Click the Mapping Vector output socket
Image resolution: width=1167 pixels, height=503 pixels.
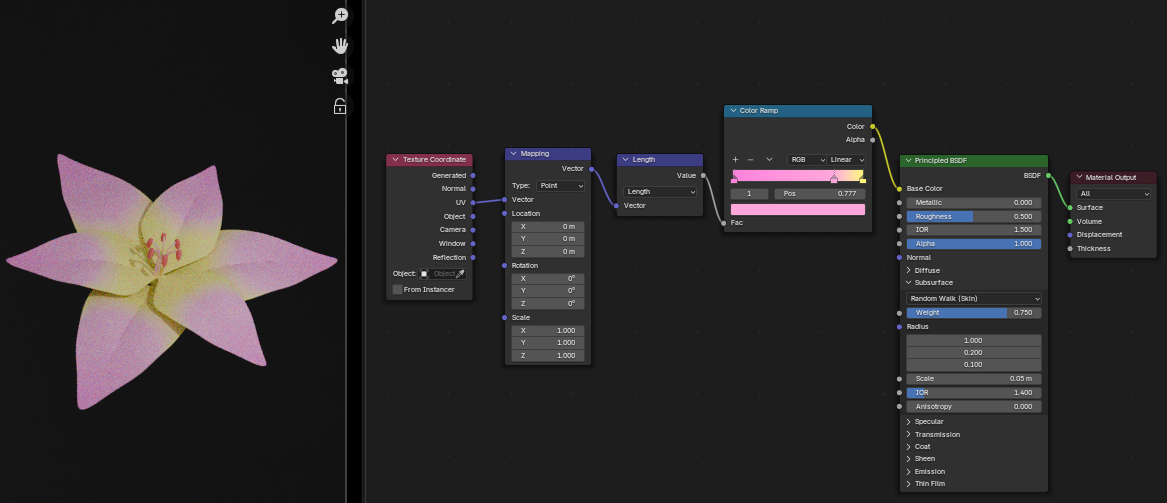(x=592, y=169)
